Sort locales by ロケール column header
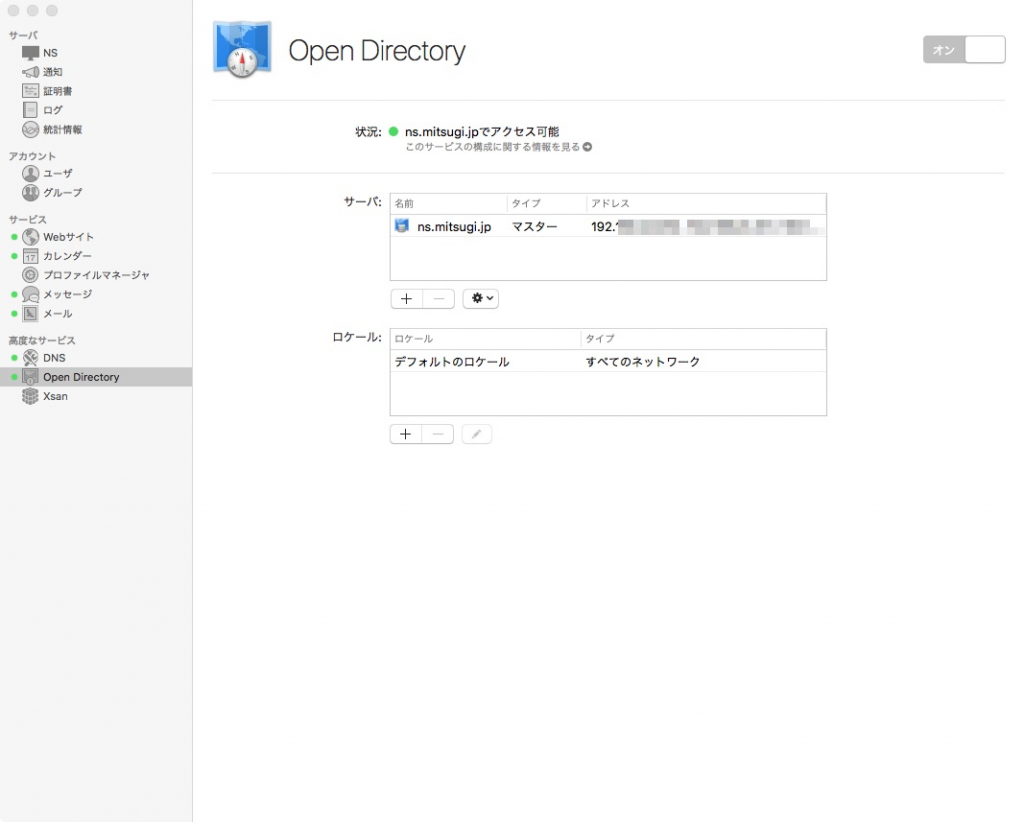The width and height of the screenshot is (1024, 822). click(485, 339)
